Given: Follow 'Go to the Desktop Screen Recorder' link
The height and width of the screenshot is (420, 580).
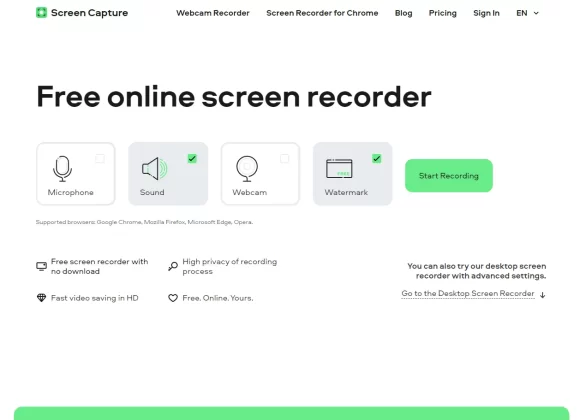Looking at the screenshot, I should tap(468, 293).
